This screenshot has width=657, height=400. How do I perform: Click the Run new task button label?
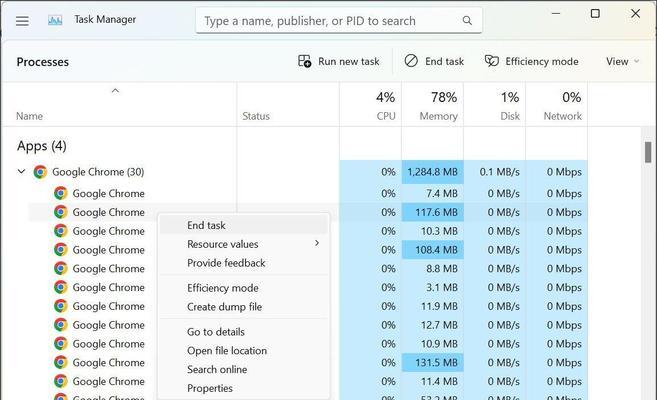coord(349,62)
